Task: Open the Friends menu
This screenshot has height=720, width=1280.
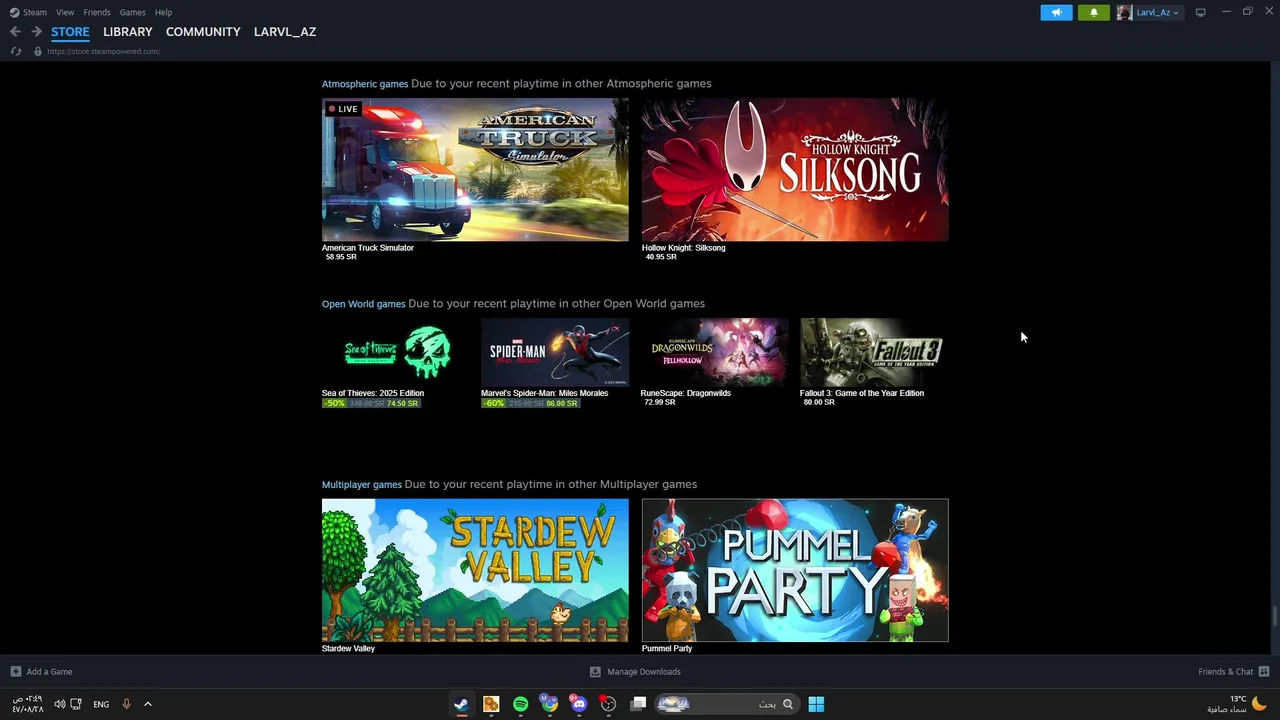Action: (x=97, y=12)
